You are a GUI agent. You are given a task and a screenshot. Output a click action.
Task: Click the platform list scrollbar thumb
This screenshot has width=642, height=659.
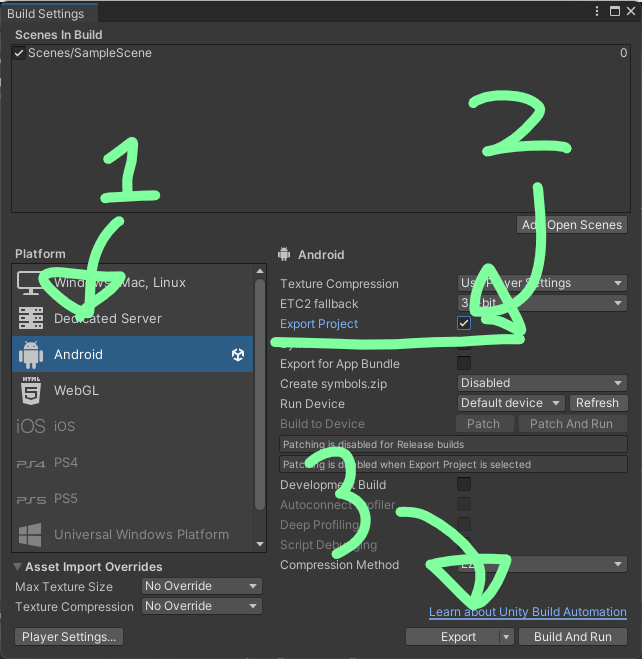260,394
